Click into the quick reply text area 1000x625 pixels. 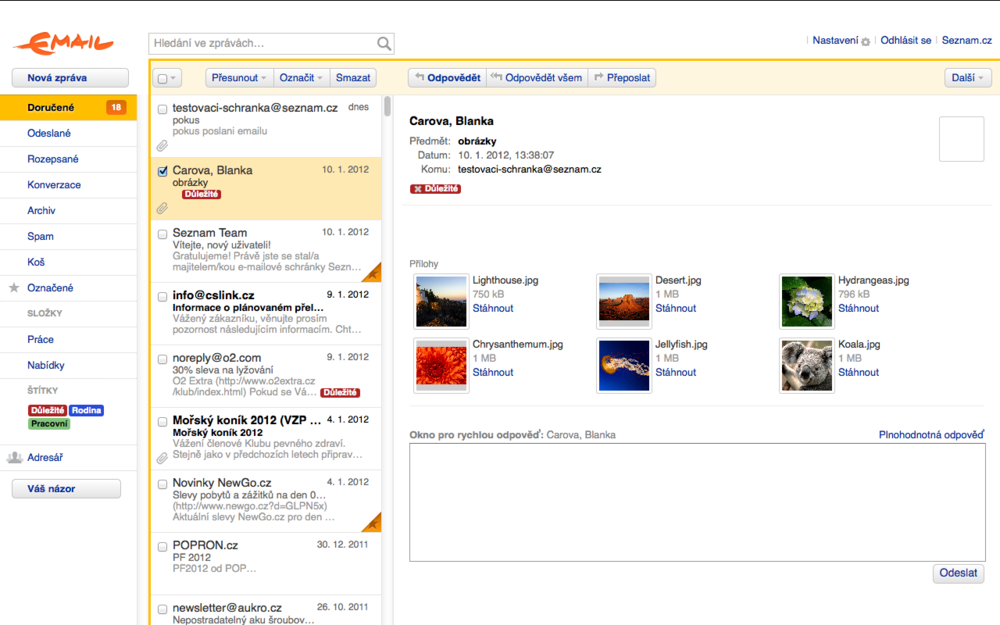tap(697, 503)
